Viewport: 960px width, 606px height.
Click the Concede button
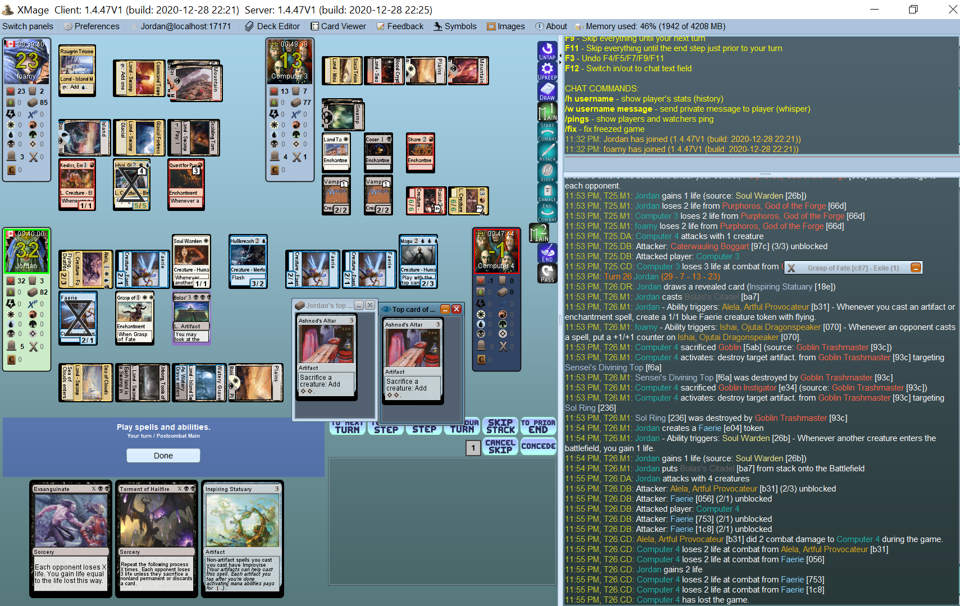pyautogui.click(x=538, y=446)
